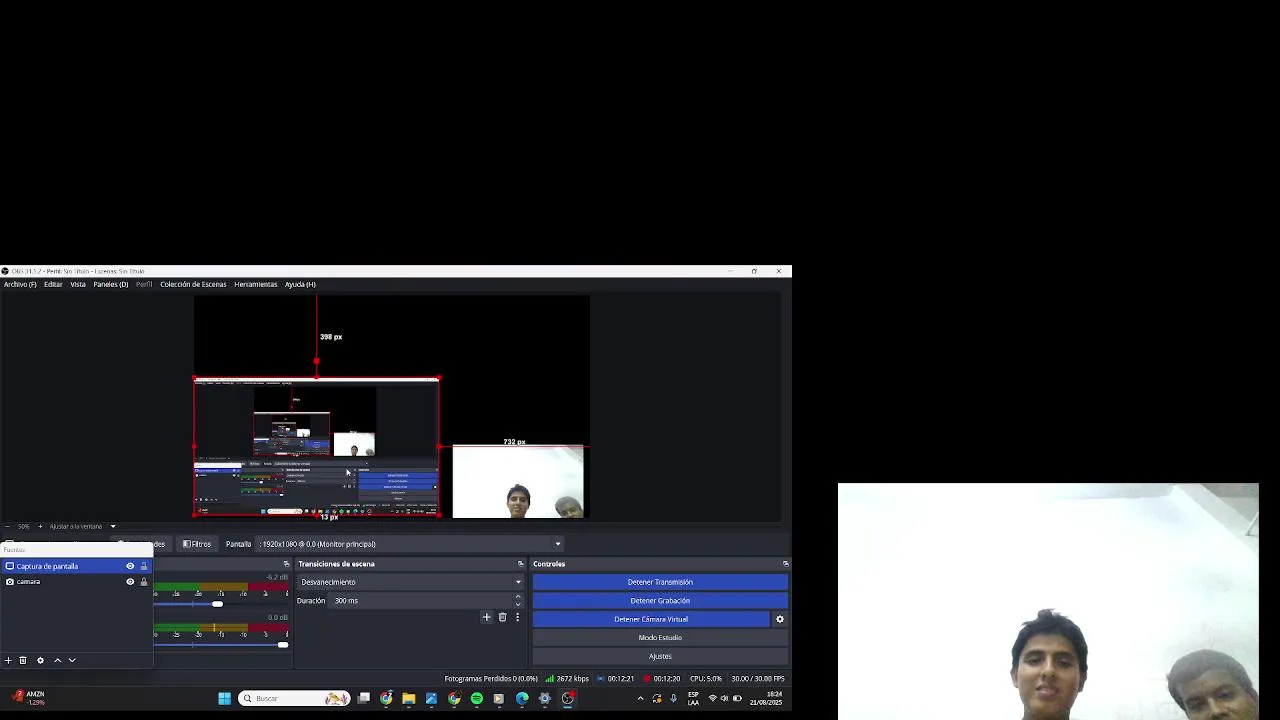Viewport: 1280px width, 720px height.
Task: Open File Explorer from taskbar
Action: [409, 698]
